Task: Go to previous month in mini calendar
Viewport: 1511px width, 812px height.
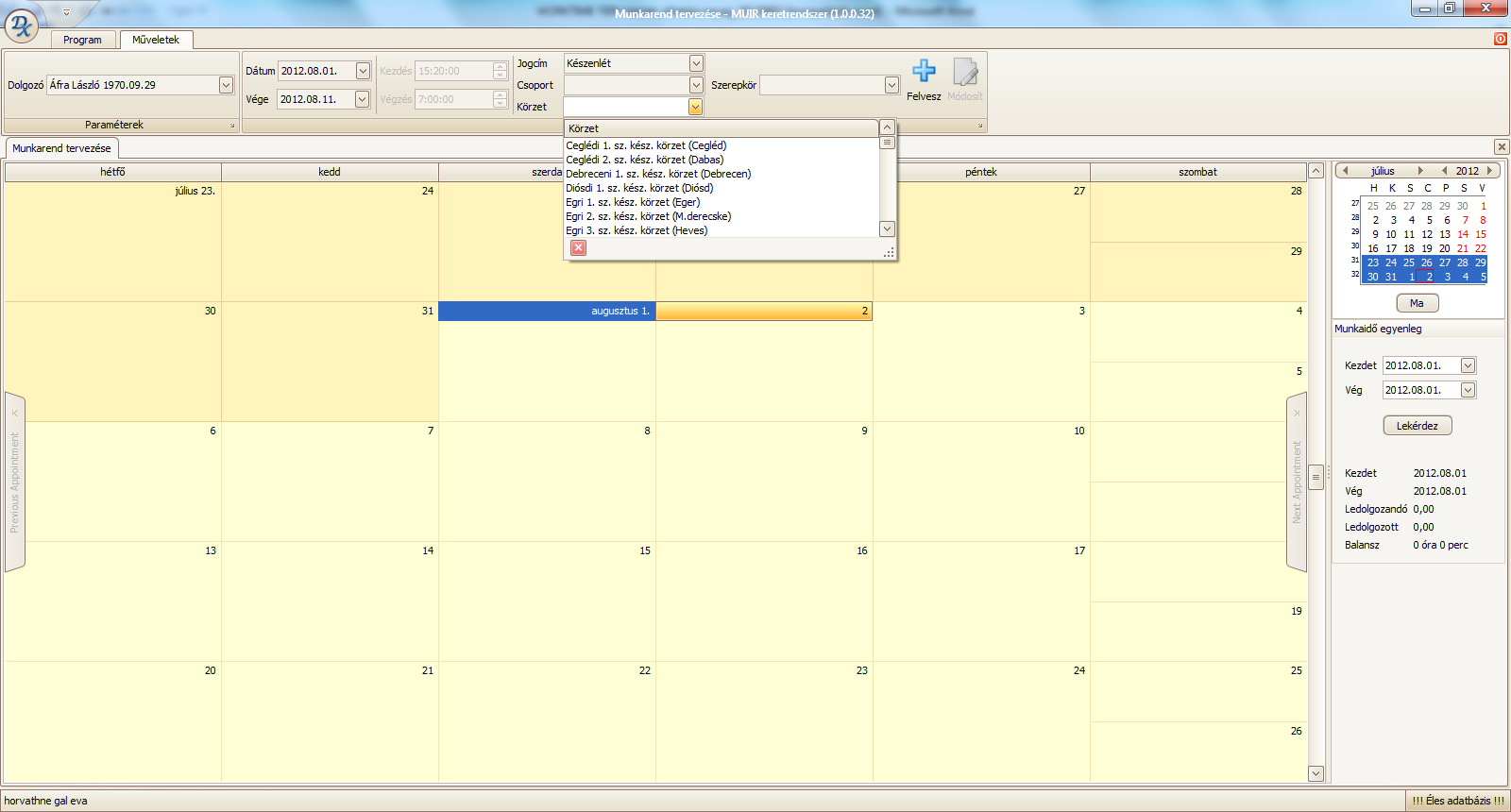Action: [1345, 171]
